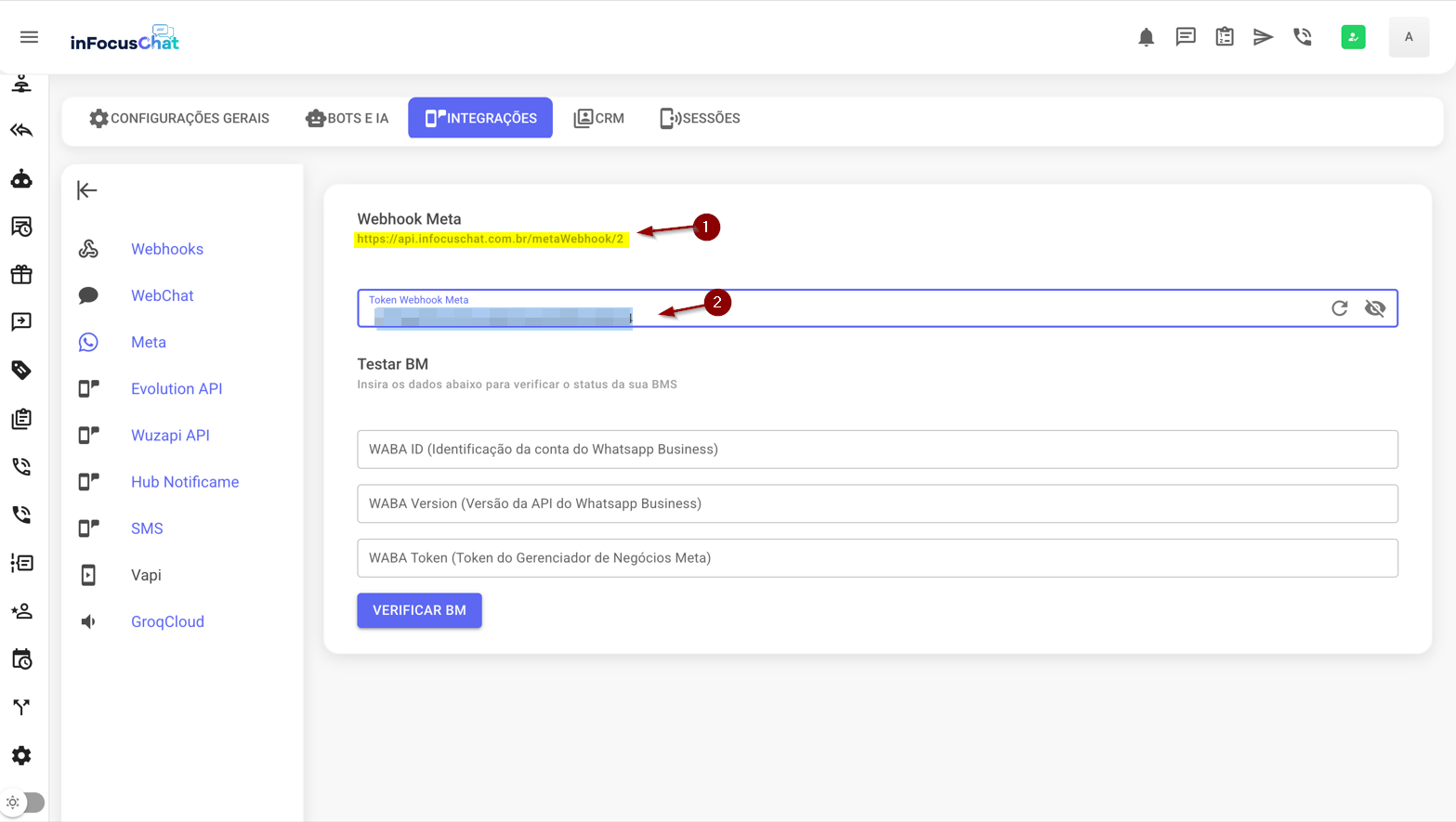Viewport: 1456px width, 822px height.
Task: Click the chat messages icon in header
Action: tap(1186, 37)
